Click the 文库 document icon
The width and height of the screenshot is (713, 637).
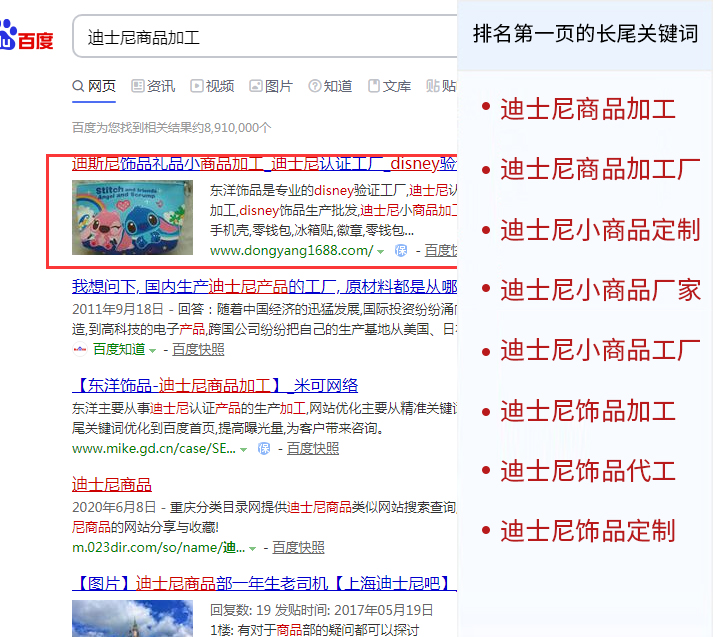pyautogui.click(x=374, y=86)
